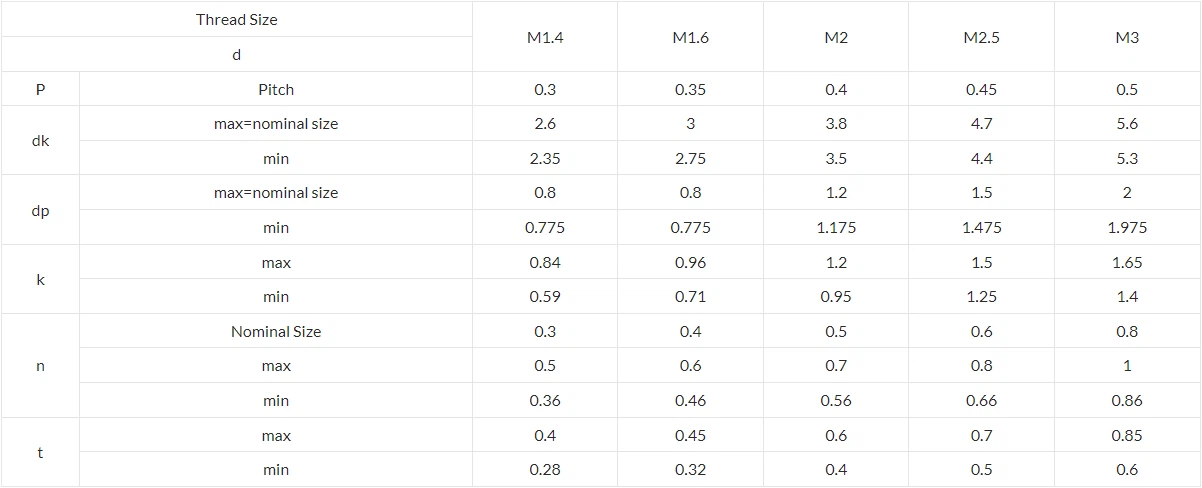Click the pitch value 0.35 cell

(x=690, y=90)
